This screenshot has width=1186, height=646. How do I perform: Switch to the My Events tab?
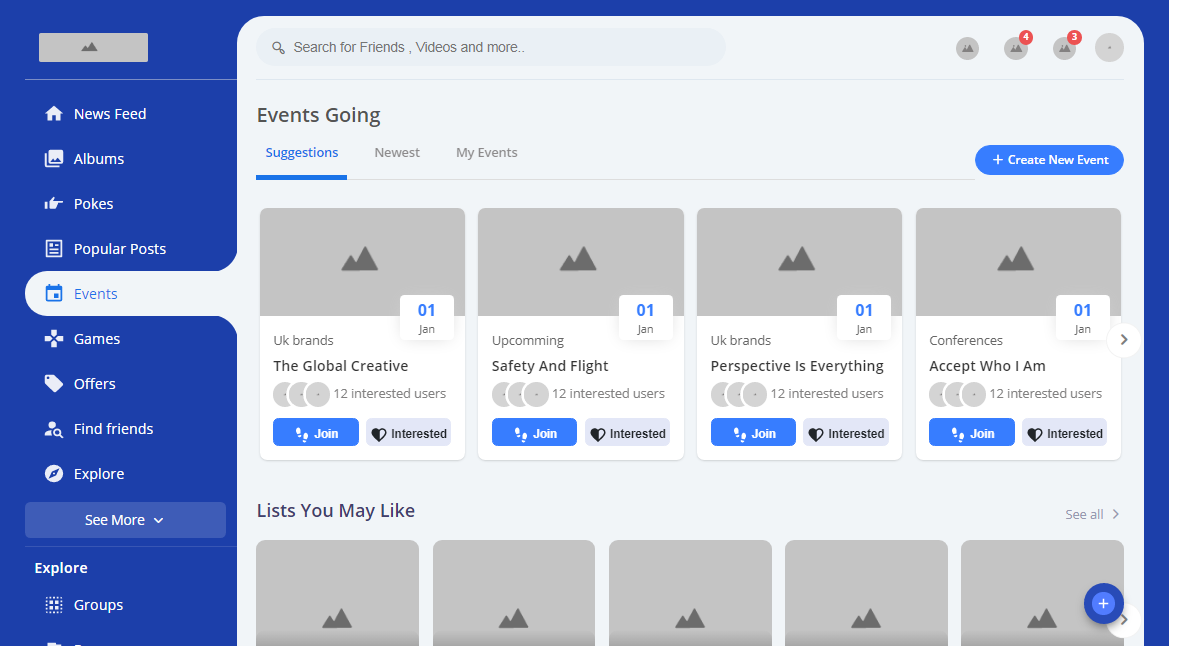(x=486, y=153)
